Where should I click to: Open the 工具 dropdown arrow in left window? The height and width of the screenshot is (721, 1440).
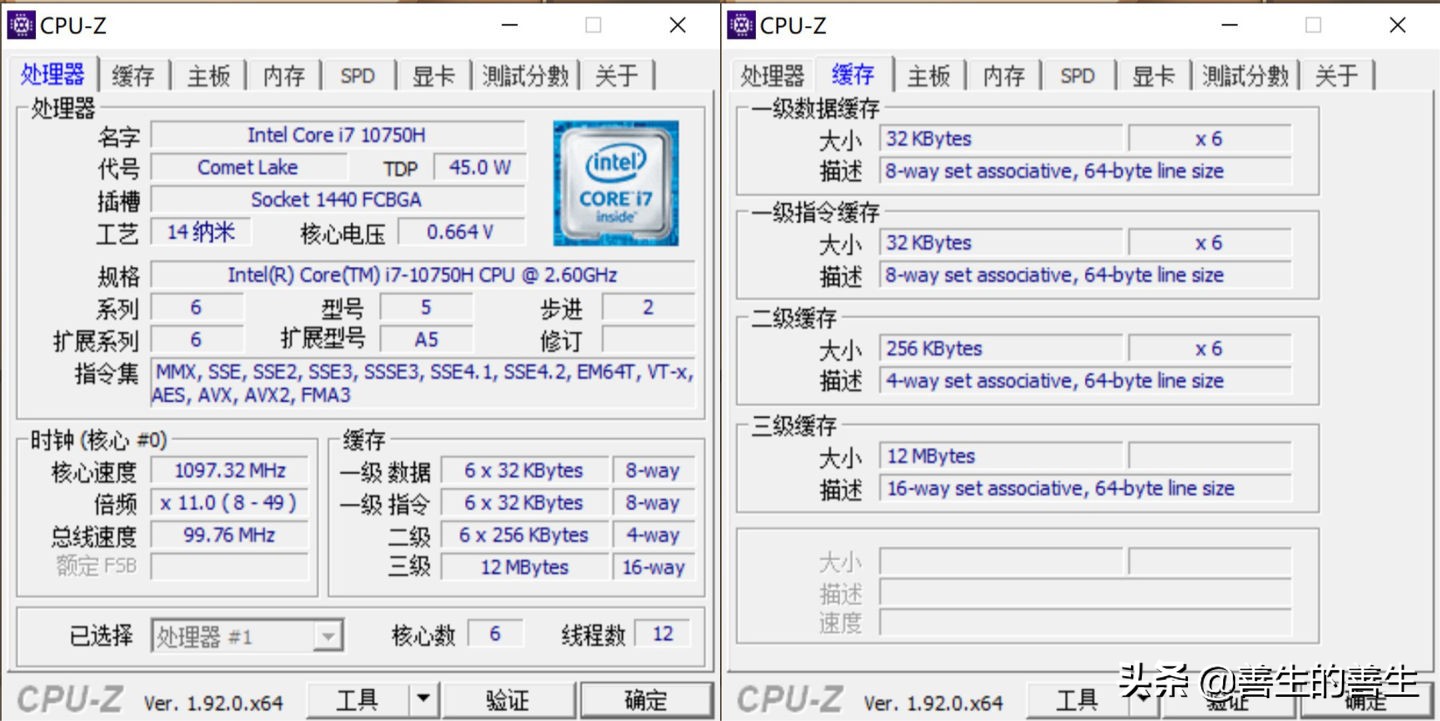(x=424, y=699)
